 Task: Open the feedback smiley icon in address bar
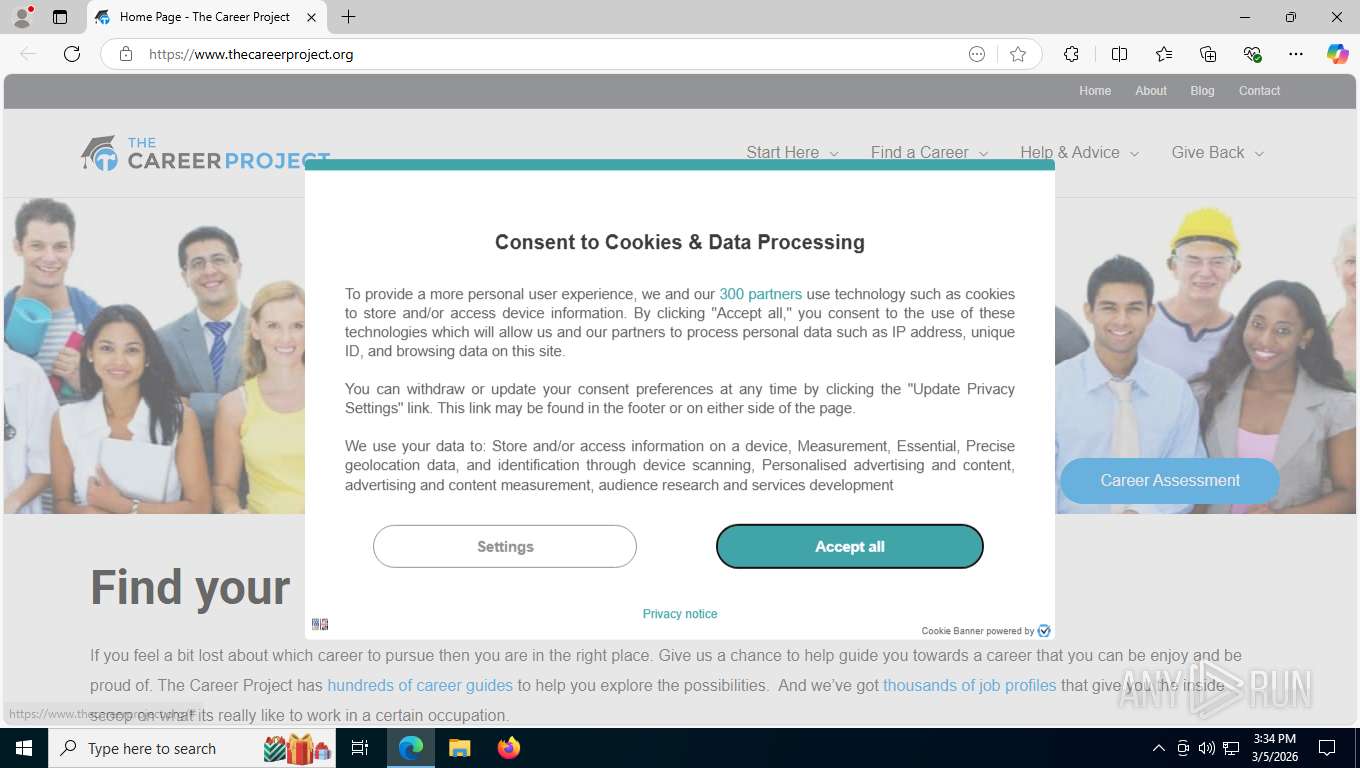[977, 54]
